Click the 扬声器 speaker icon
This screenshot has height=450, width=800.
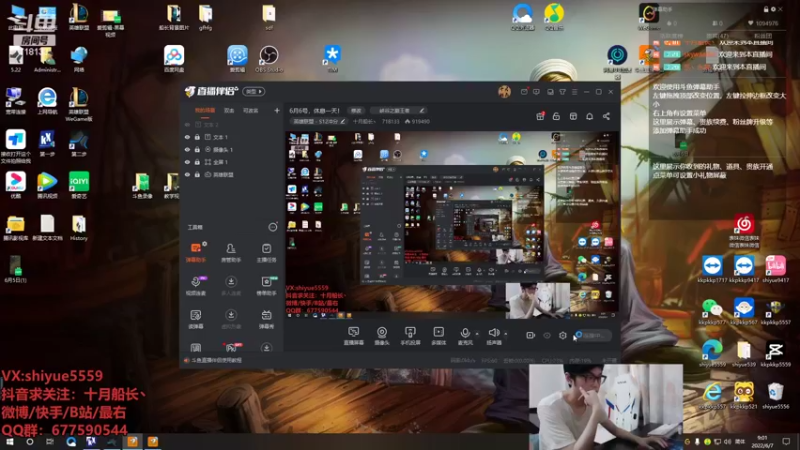493,333
